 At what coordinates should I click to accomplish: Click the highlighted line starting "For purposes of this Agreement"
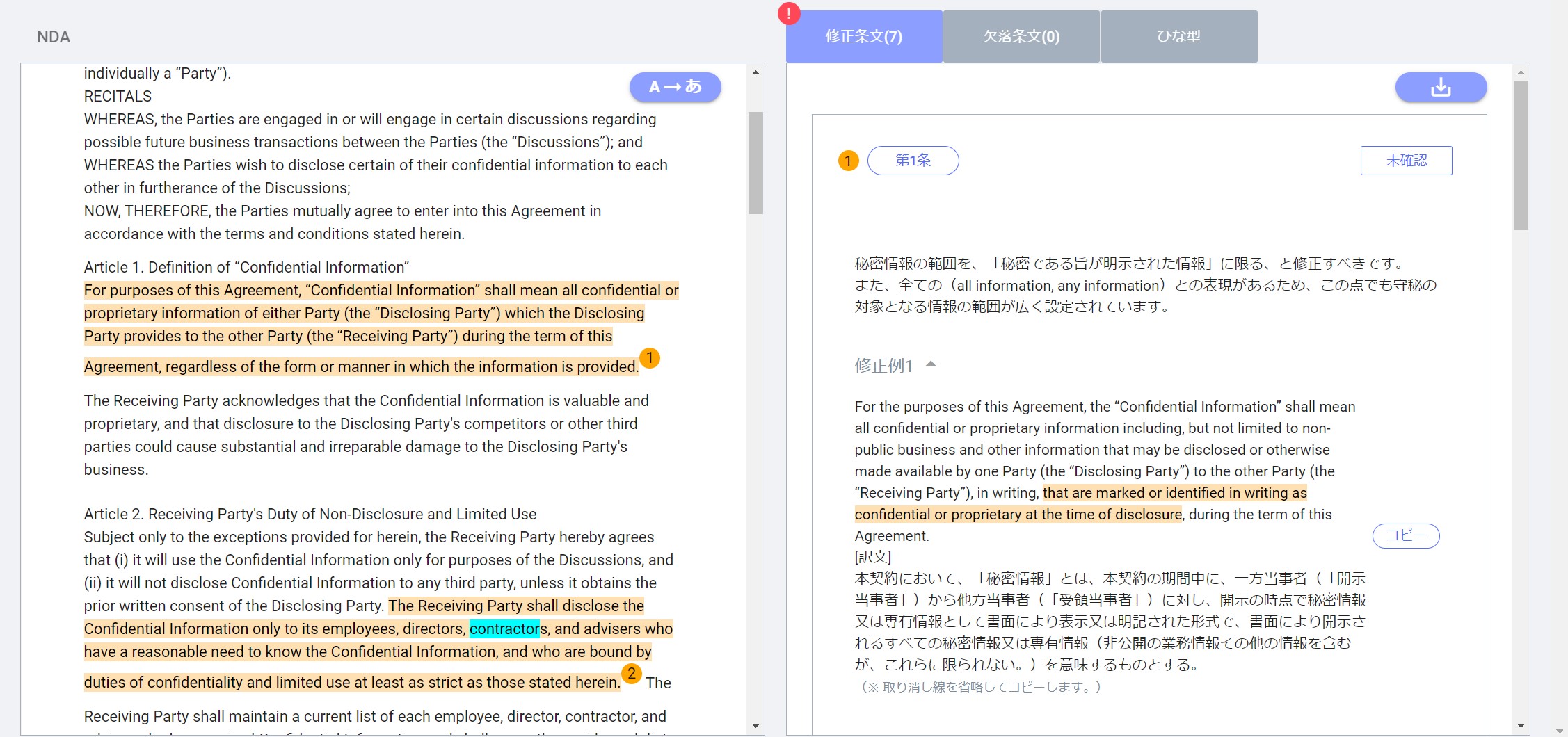(381, 290)
